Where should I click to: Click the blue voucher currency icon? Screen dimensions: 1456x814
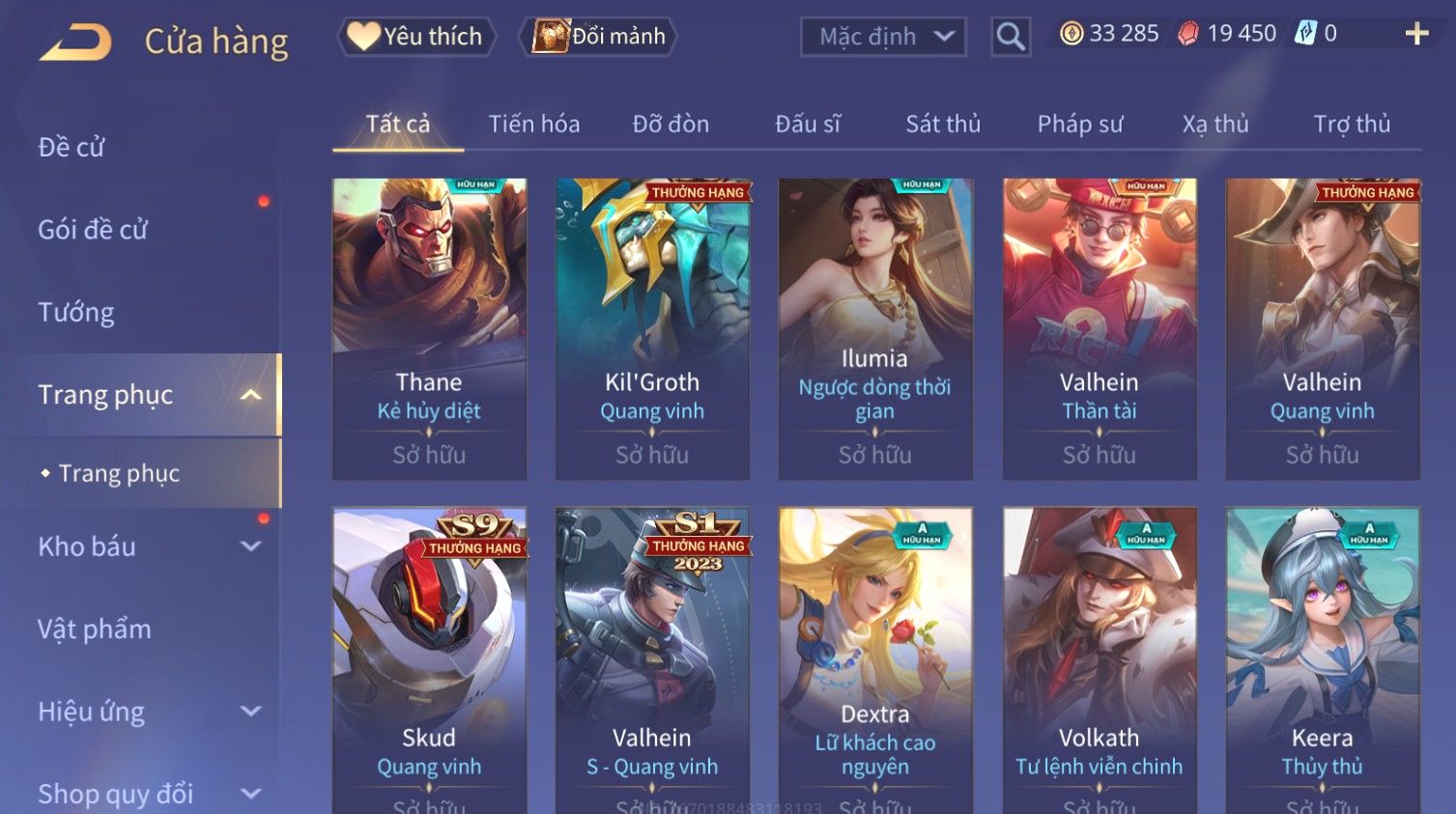(x=1305, y=34)
